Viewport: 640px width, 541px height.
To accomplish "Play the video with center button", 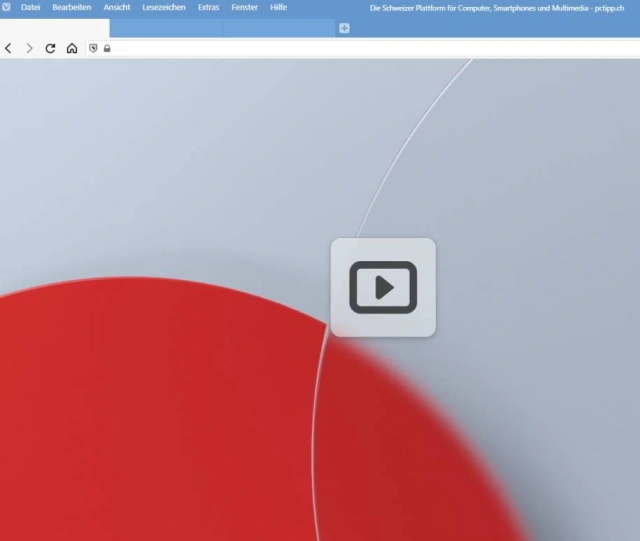I will pyautogui.click(x=383, y=287).
